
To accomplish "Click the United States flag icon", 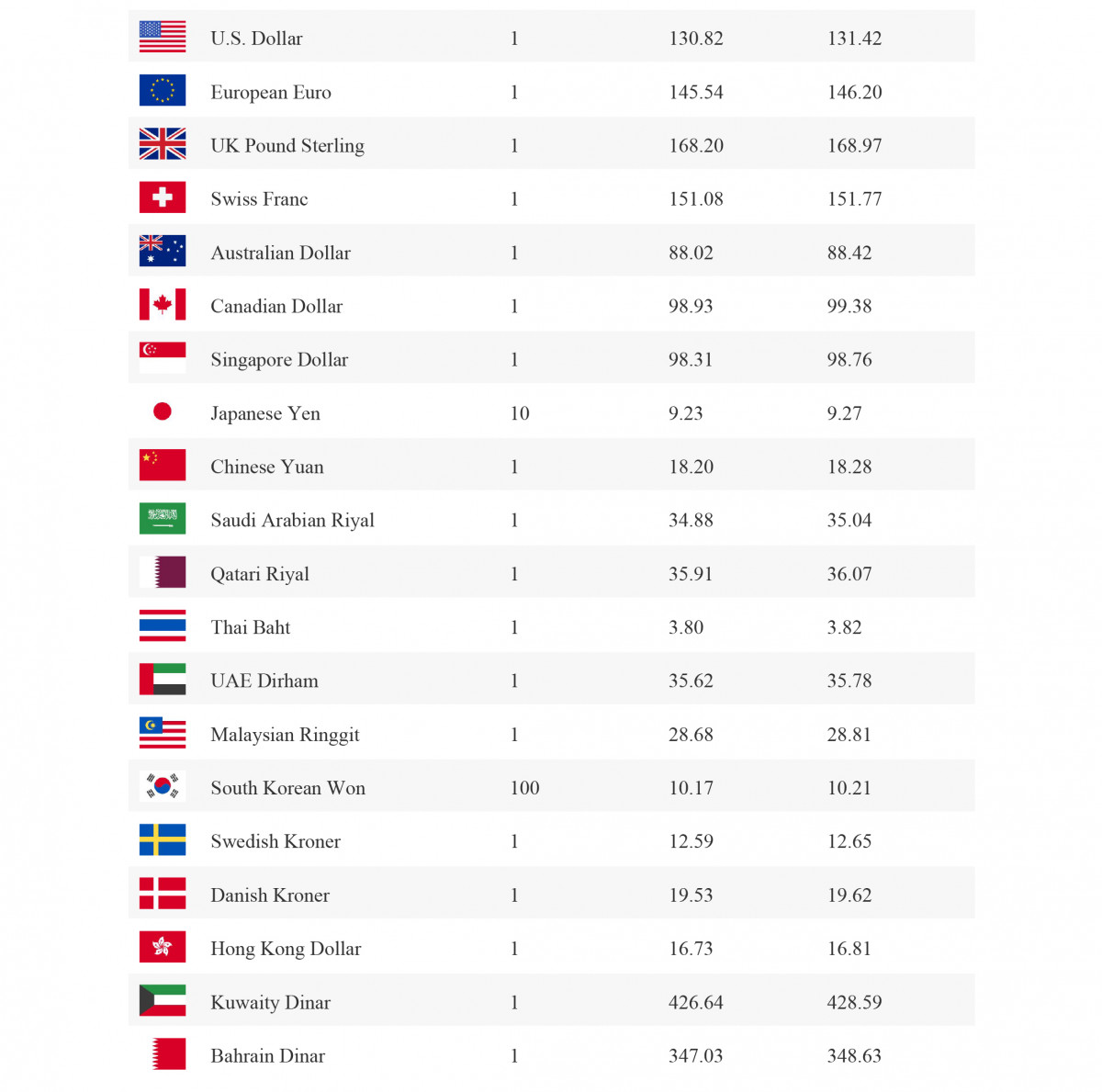I will click(163, 37).
